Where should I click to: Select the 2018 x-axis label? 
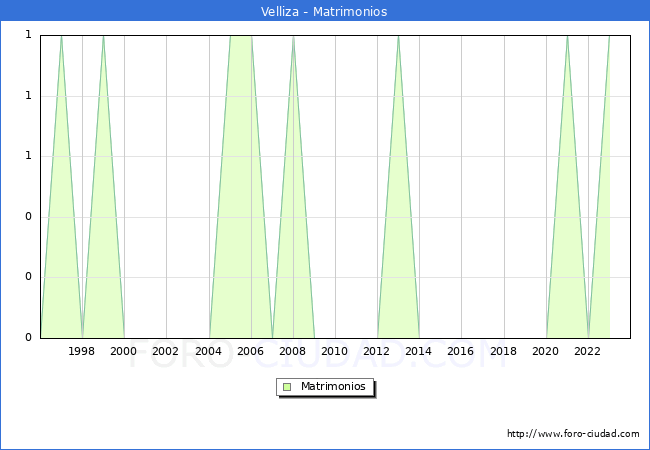[x=503, y=352]
